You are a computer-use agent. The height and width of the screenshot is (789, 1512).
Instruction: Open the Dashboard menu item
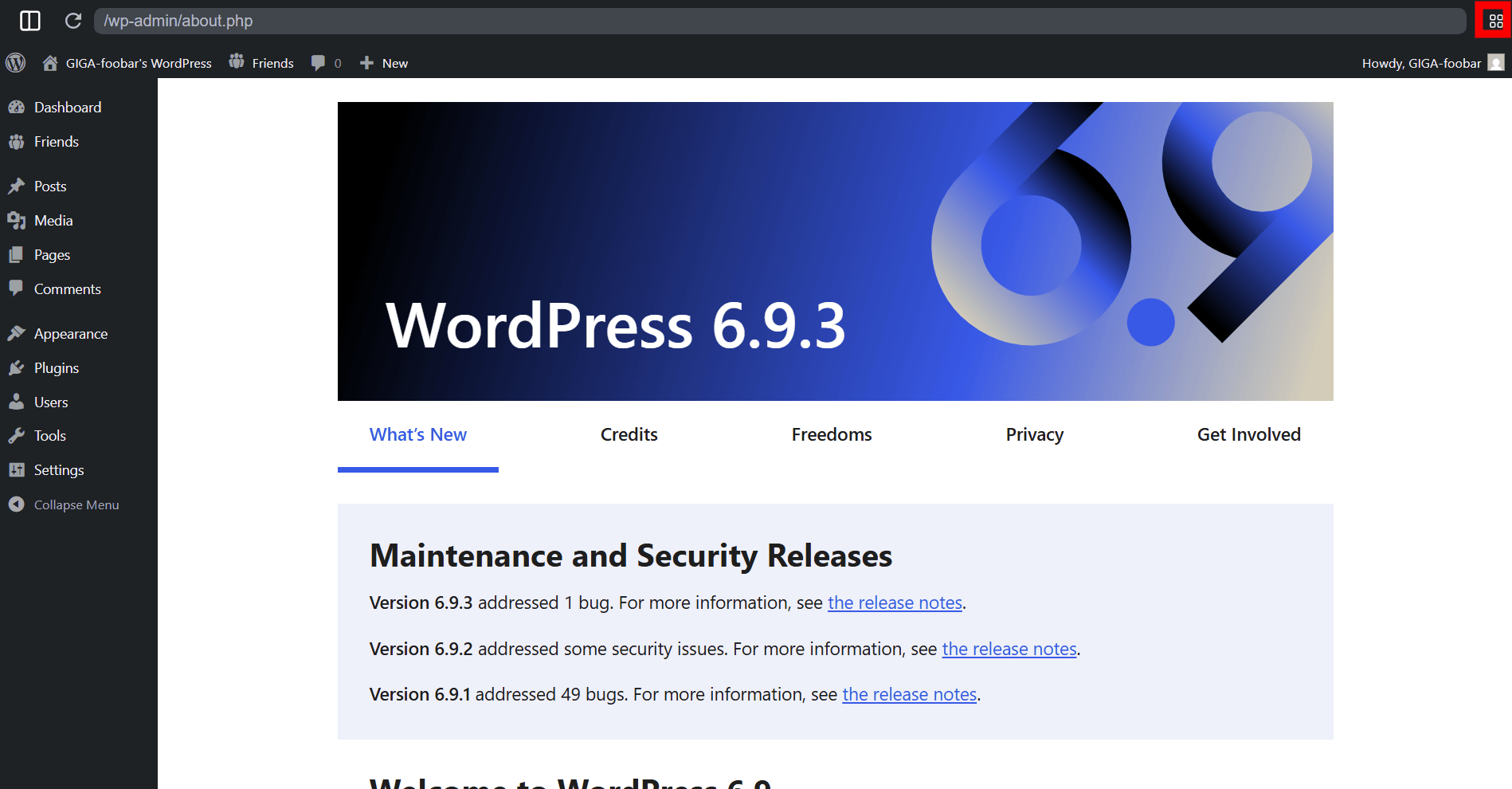tap(67, 108)
